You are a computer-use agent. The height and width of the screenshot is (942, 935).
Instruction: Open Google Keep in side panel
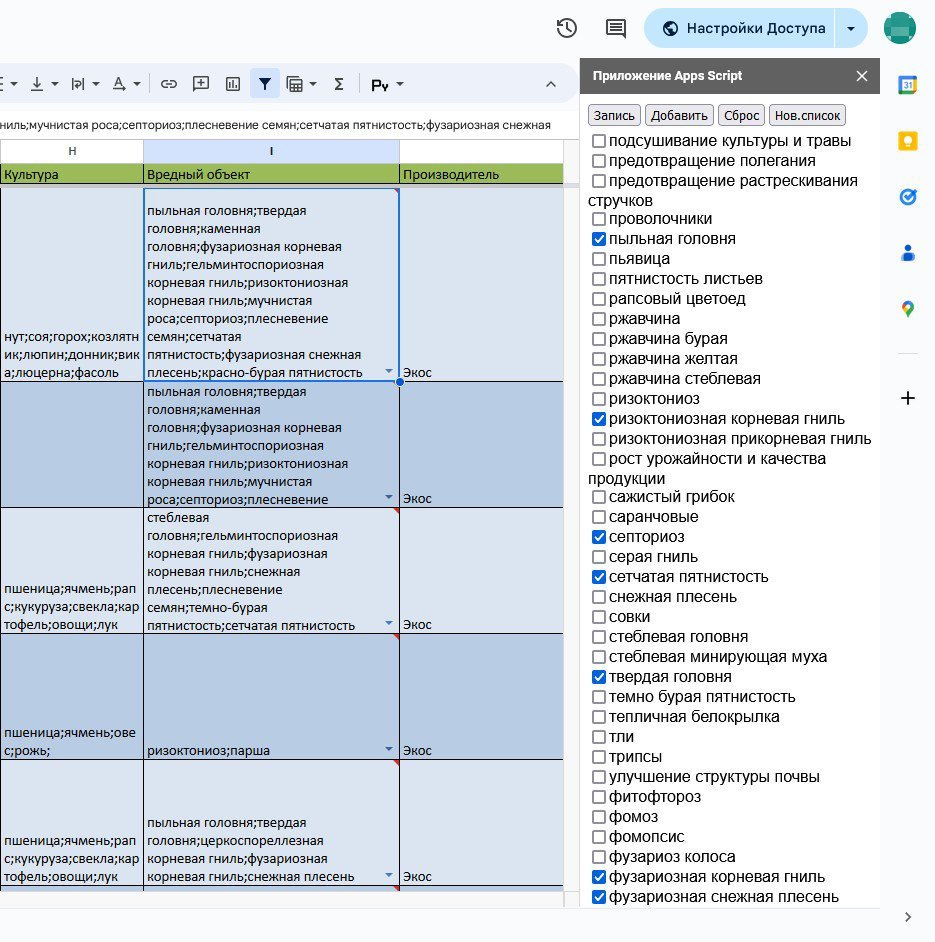pyautogui.click(x=907, y=141)
